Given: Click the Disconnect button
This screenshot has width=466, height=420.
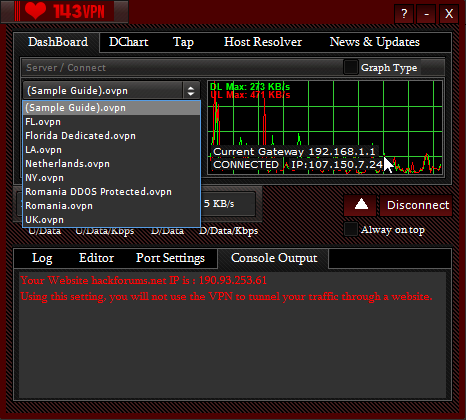Looking at the screenshot, I should (x=416, y=205).
